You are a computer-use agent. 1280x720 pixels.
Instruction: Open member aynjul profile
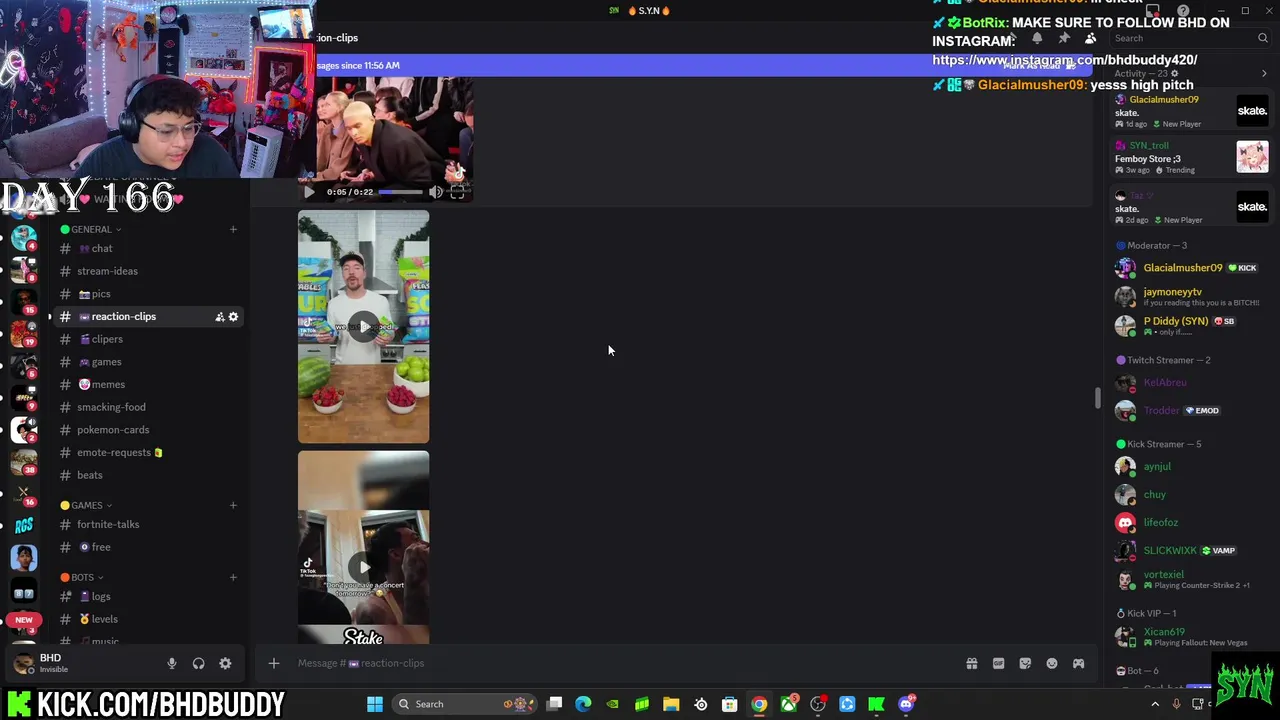[x=1191, y=466]
